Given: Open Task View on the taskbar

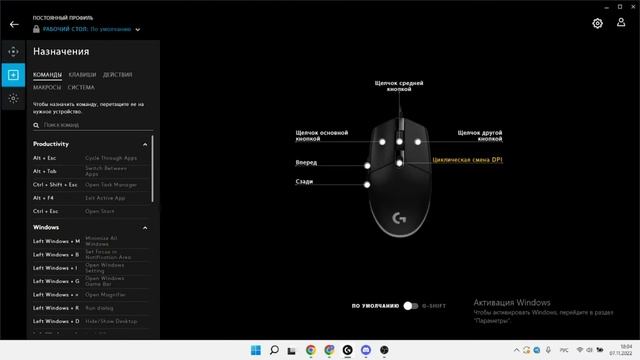Looking at the screenshot, I should (291, 351).
